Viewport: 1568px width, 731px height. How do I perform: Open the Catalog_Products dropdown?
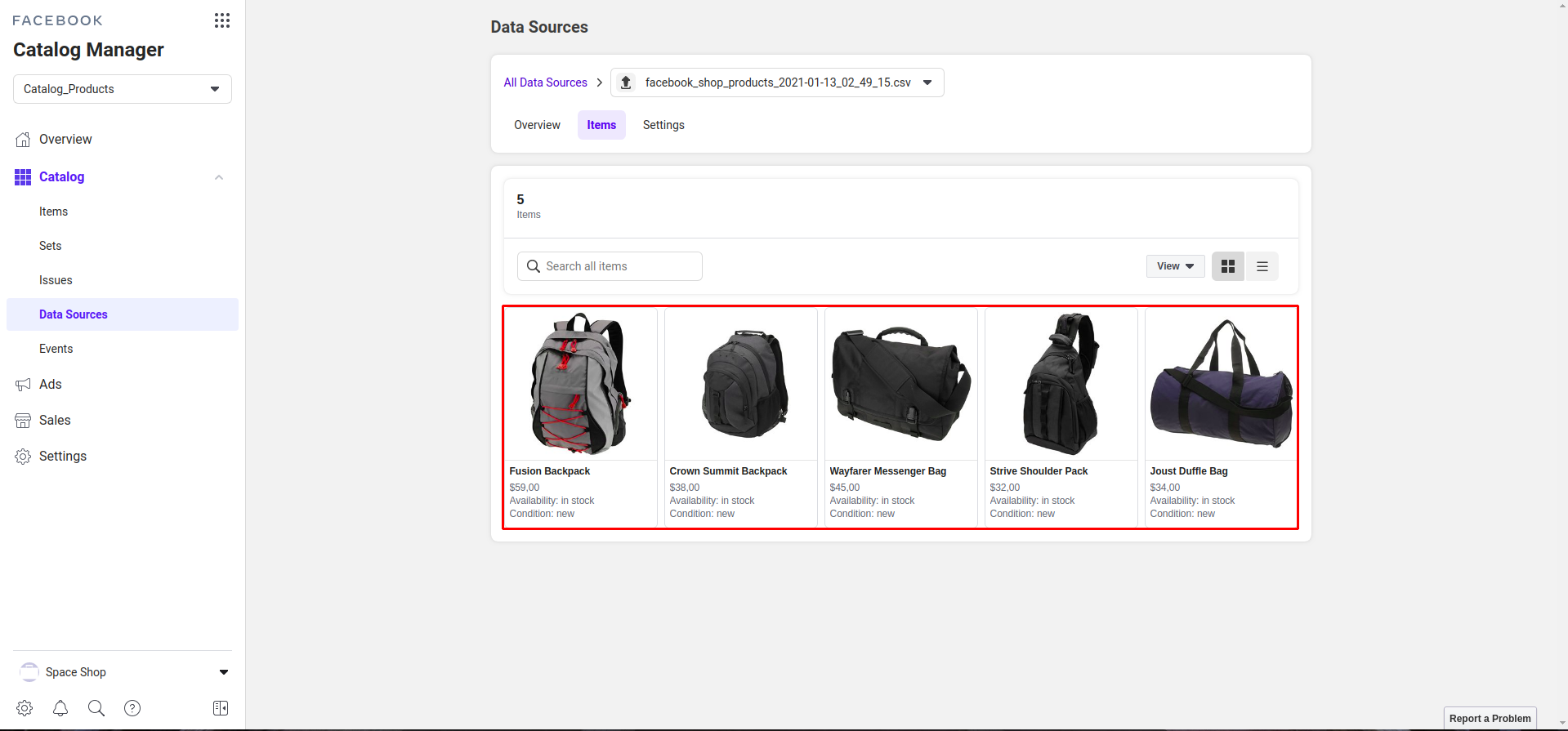(123, 89)
